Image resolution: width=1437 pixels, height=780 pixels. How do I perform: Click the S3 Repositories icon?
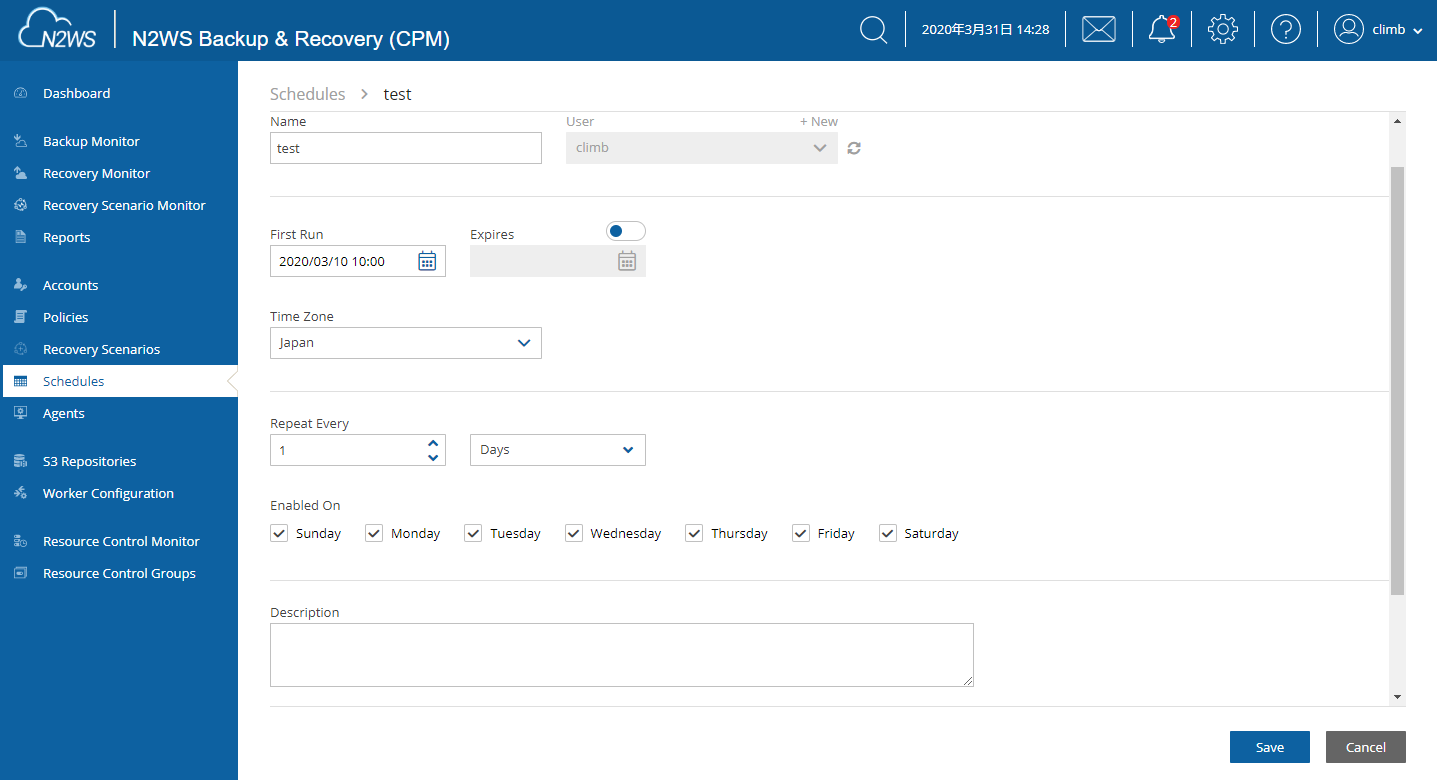(20, 461)
